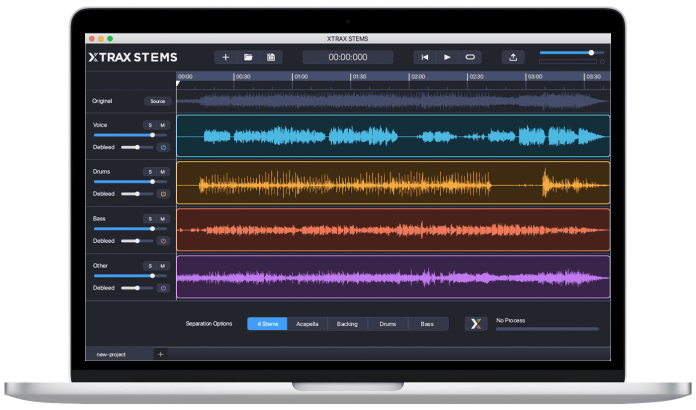696x410 pixels.
Task: Toggle the Drums debleed power button
Action: (x=163, y=194)
